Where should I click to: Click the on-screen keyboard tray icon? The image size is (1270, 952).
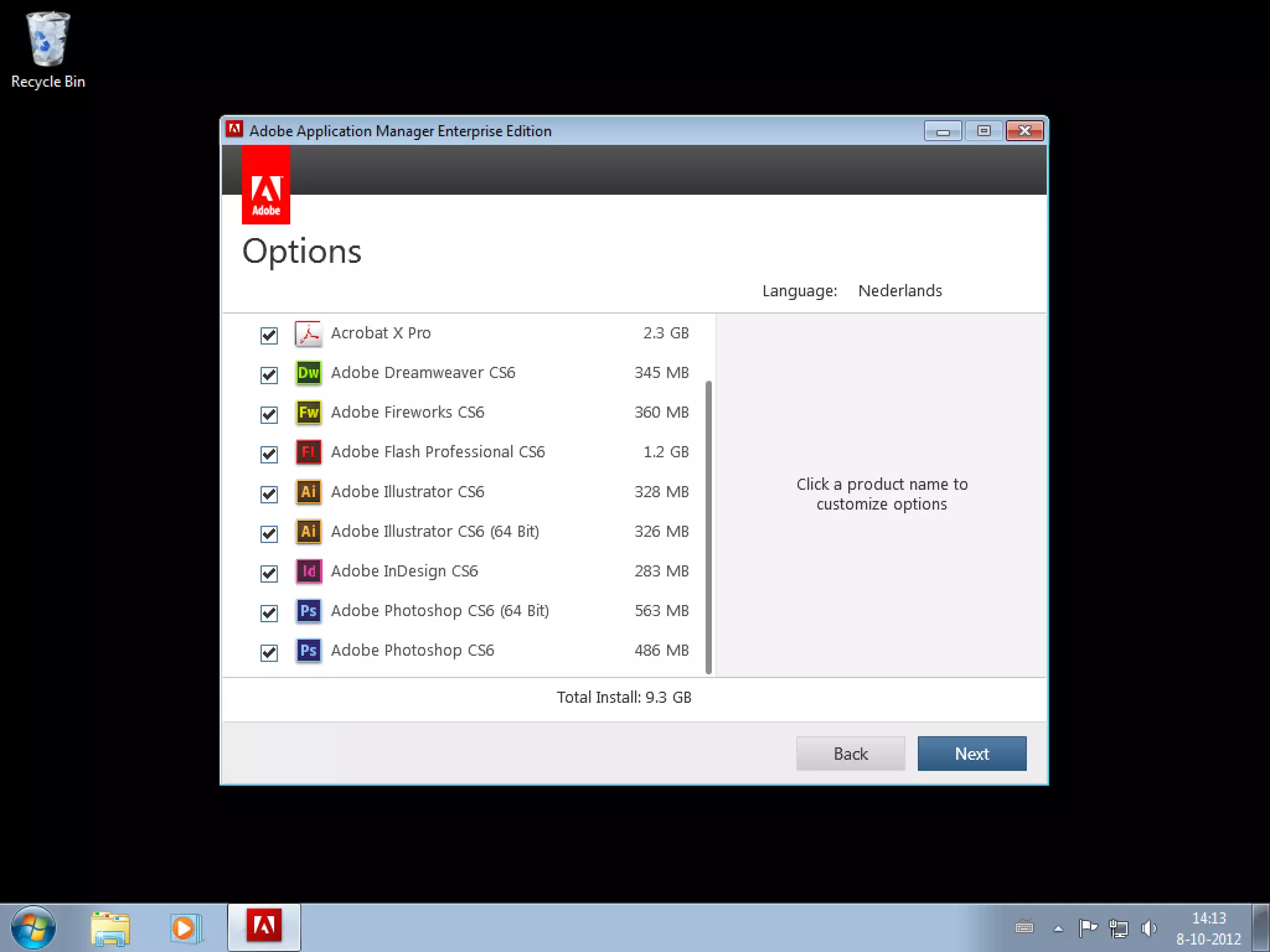click(1024, 927)
